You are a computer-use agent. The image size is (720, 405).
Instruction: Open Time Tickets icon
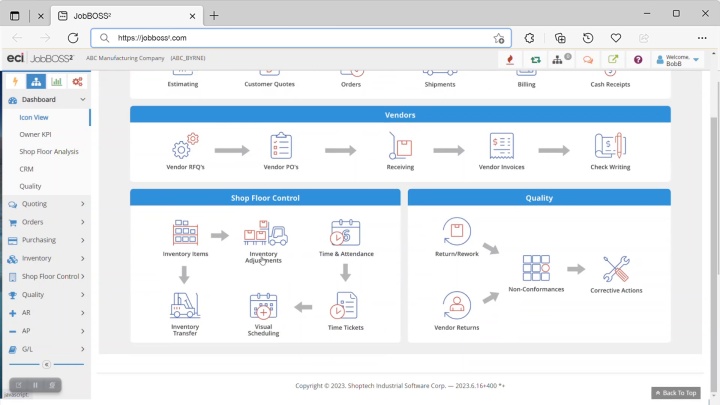click(x=345, y=306)
